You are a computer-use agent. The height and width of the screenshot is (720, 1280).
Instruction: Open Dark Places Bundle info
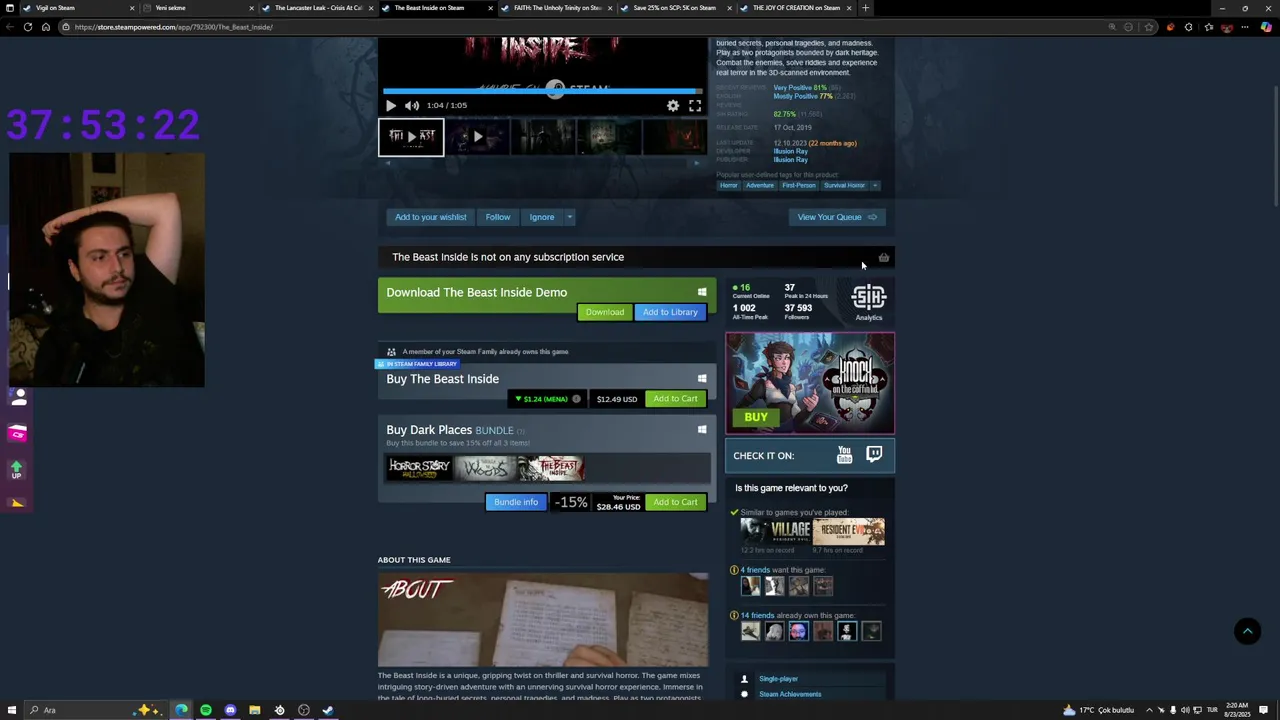(516, 502)
